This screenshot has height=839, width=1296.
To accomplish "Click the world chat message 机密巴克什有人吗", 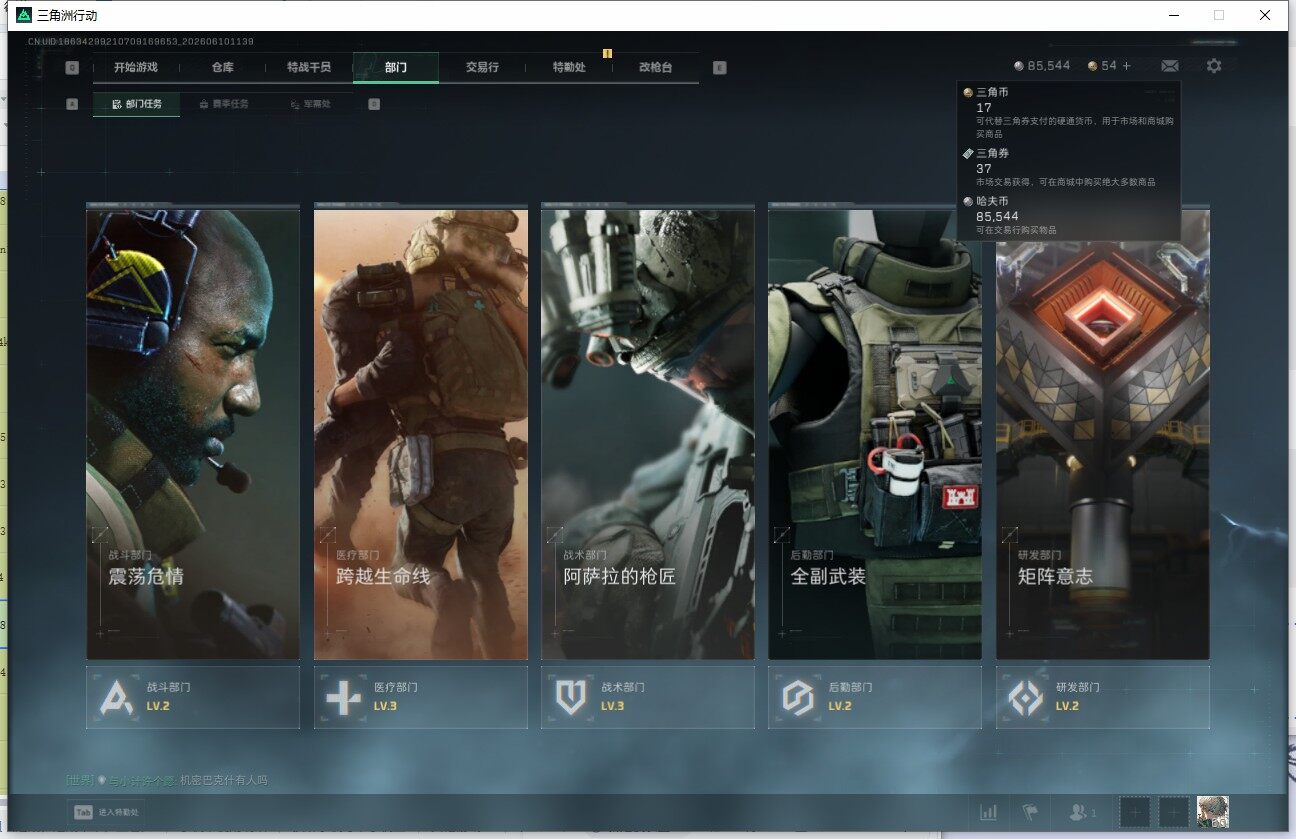I will click(x=223, y=780).
